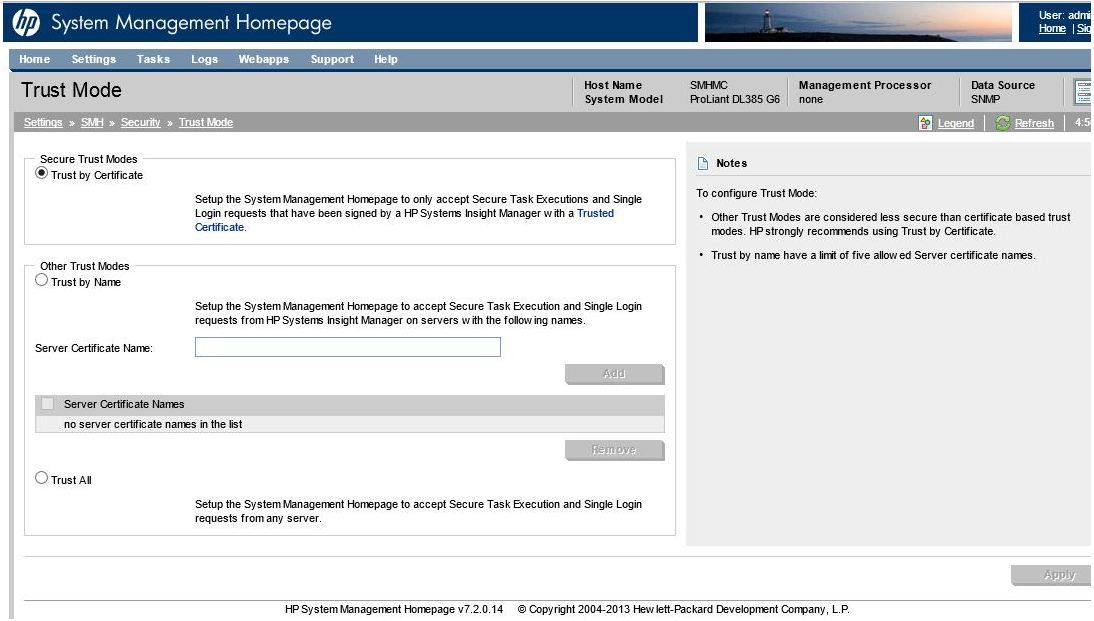Click the HP logo icon
This screenshot has height=621, width=1094.
(x=28, y=22)
